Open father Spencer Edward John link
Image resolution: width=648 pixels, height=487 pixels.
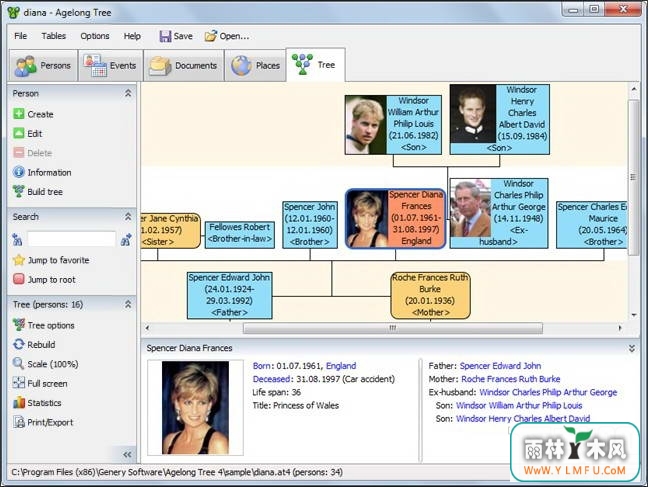pyautogui.click(x=500, y=365)
